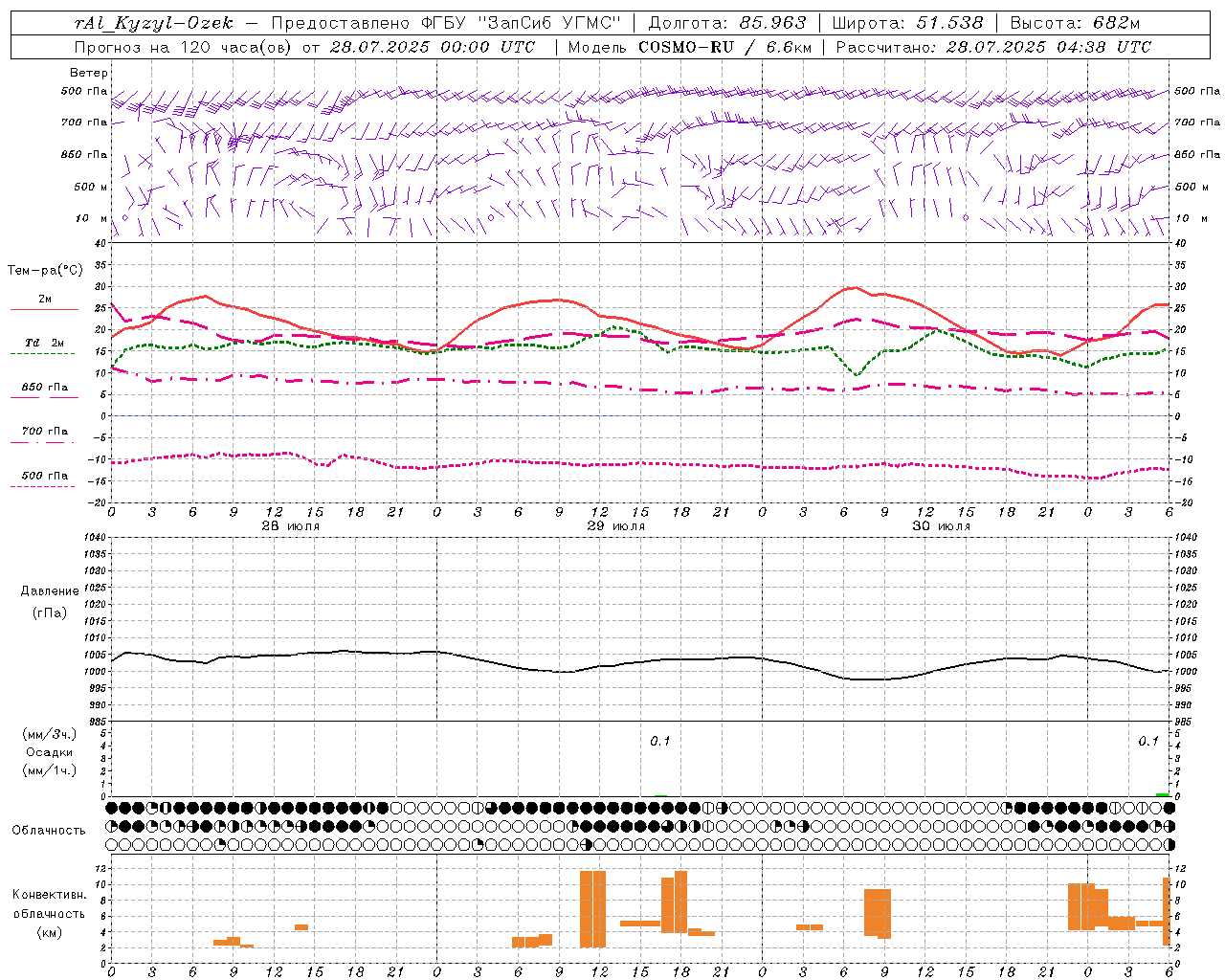Image resolution: width=1225 pixels, height=980 pixels.
Task: Click the Широта: 51.538 value
Action: pos(907,23)
